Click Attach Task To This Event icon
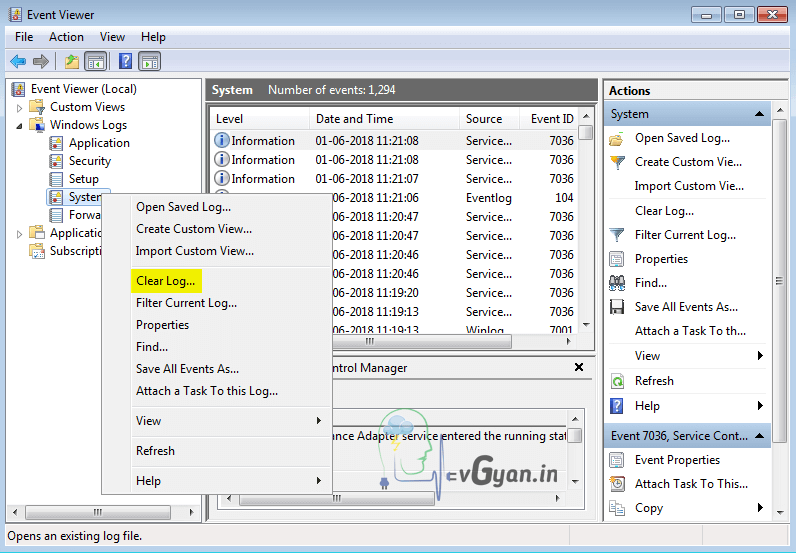 point(617,484)
